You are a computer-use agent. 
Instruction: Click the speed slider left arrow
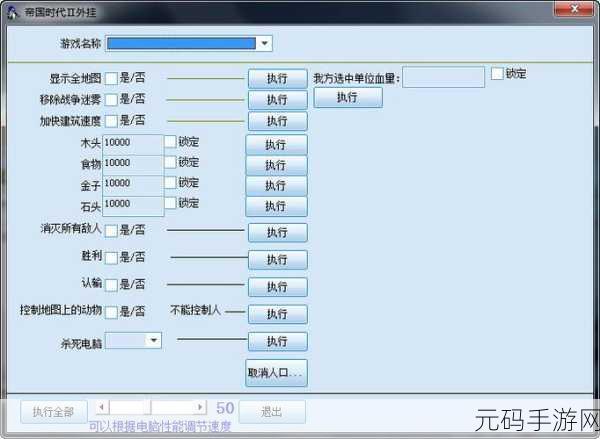click(x=102, y=407)
